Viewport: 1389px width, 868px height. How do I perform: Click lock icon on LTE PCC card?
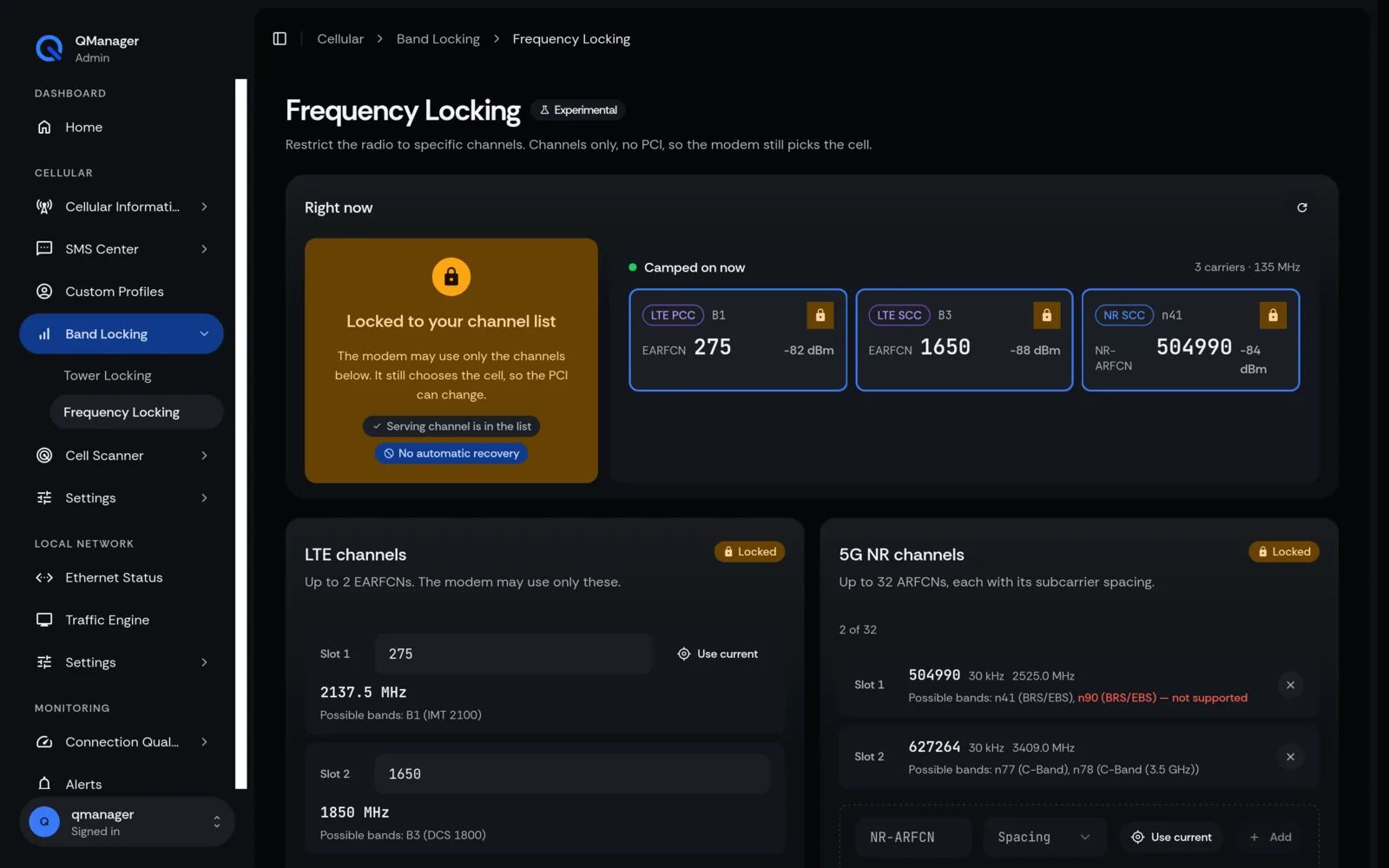820,315
